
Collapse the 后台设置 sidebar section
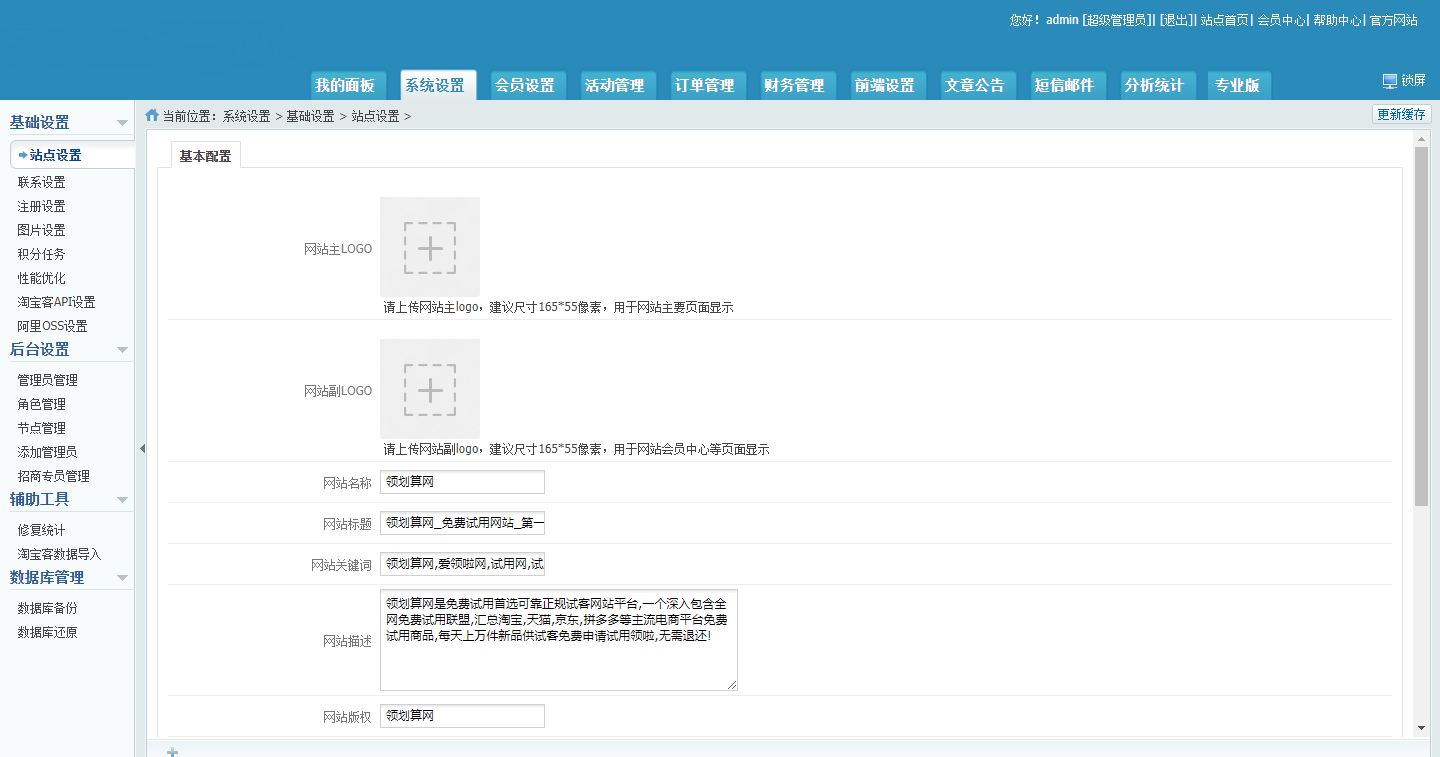tap(122, 350)
